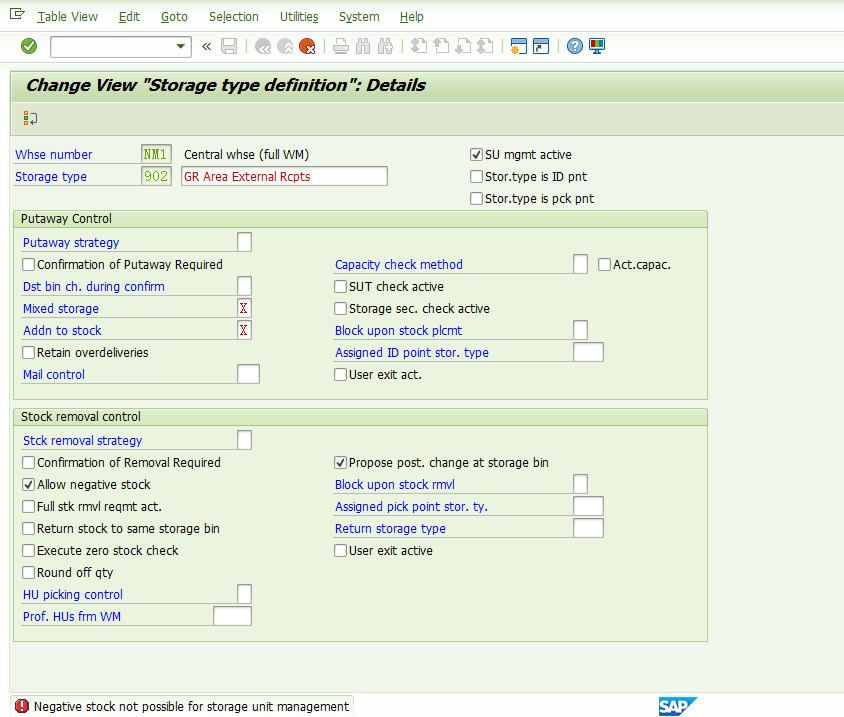Enable Storage sec. check active checkbox
The height and width of the screenshot is (717, 844).
[x=340, y=309]
